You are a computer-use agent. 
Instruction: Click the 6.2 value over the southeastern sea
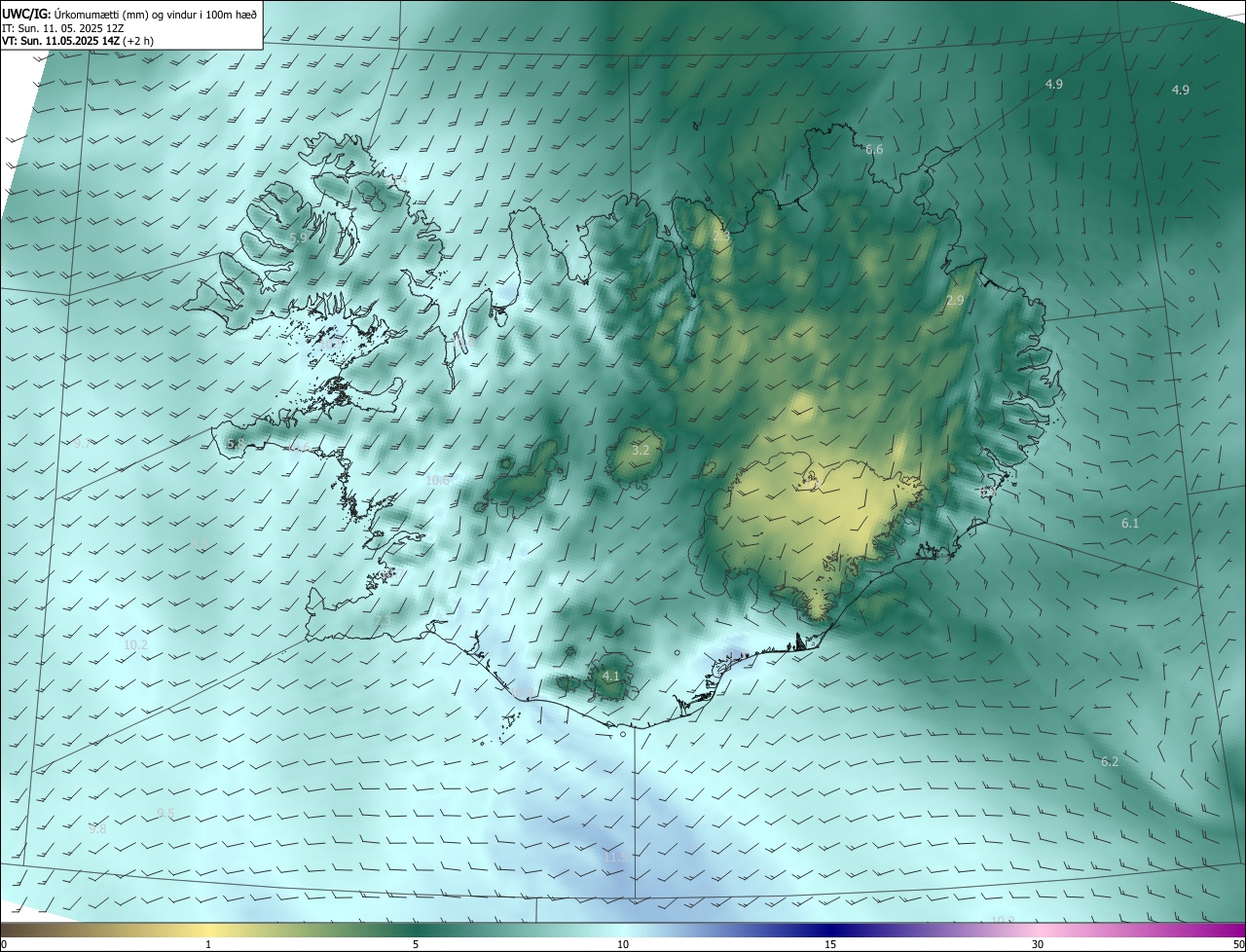coord(1110,762)
